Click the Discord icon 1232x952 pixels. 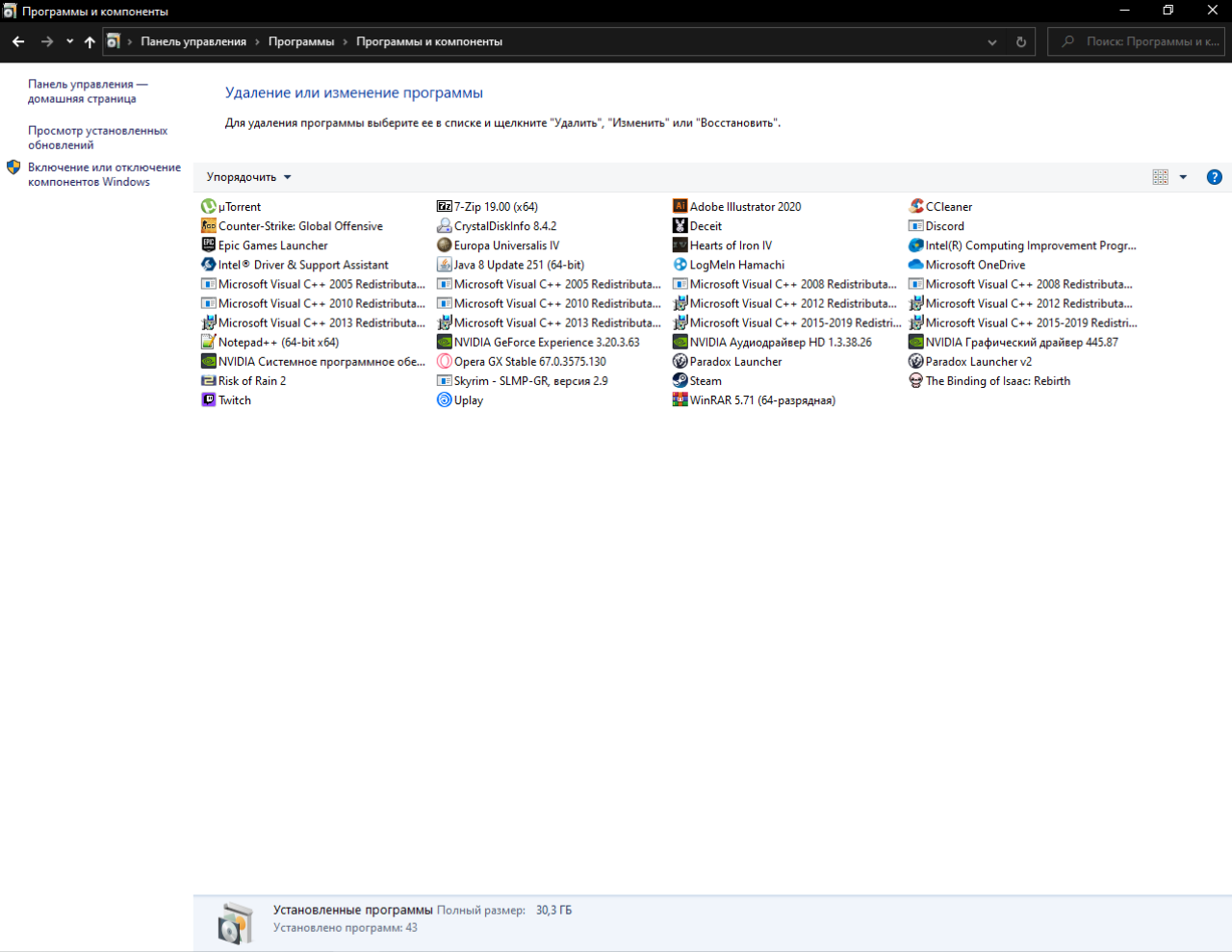[915, 225]
